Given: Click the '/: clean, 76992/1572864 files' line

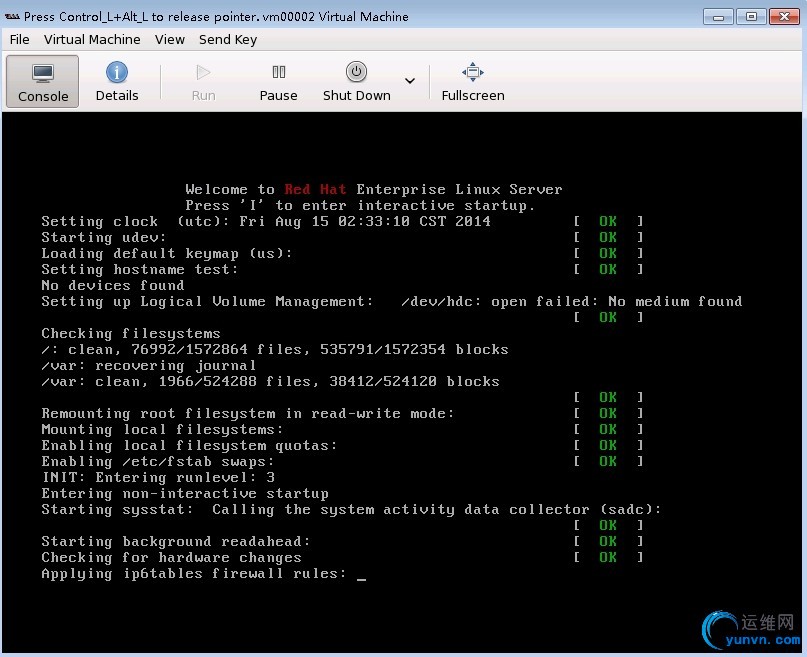Looking at the screenshot, I should point(275,349).
